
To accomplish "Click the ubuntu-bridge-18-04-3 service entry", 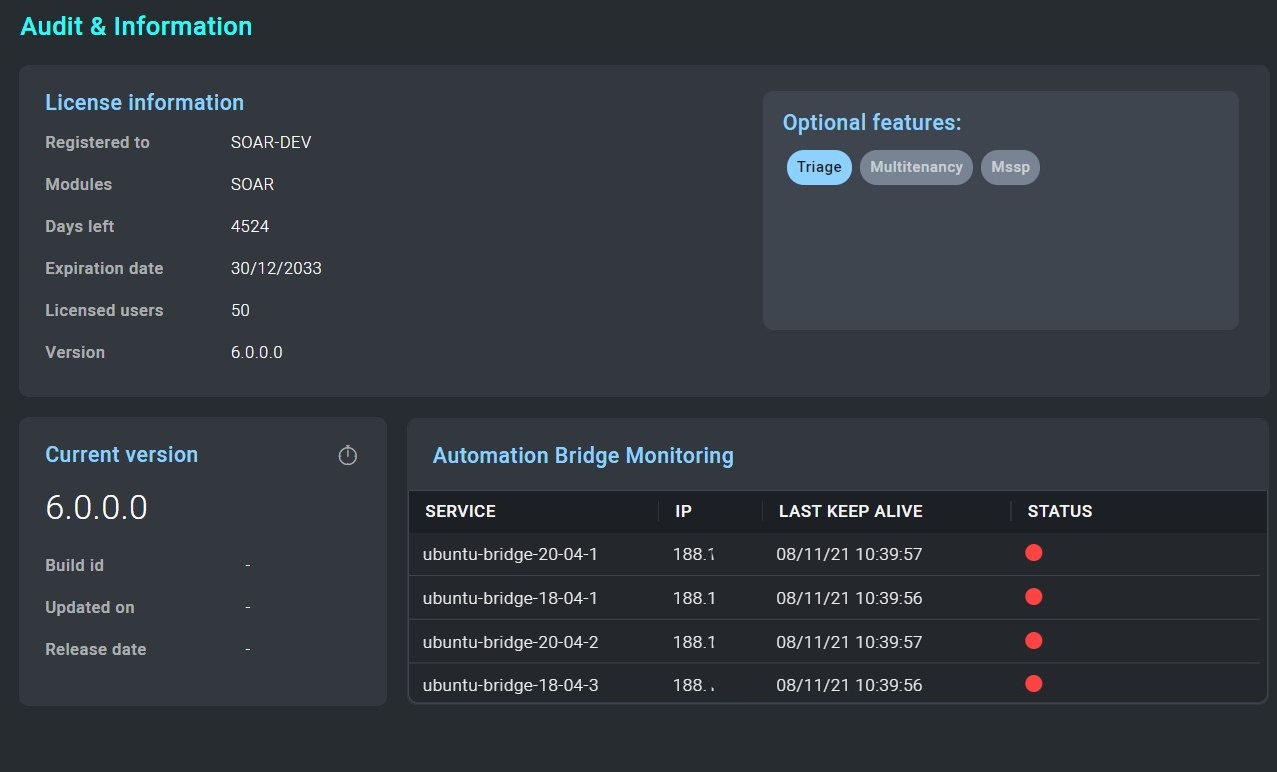I will 510,685.
